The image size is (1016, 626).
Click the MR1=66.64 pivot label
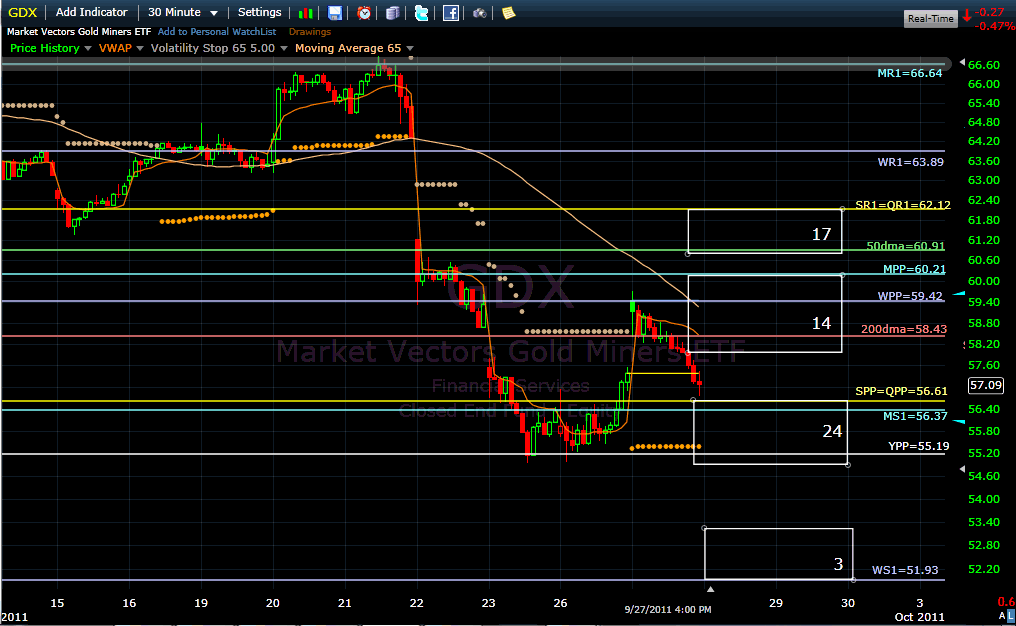tap(910, 73)
